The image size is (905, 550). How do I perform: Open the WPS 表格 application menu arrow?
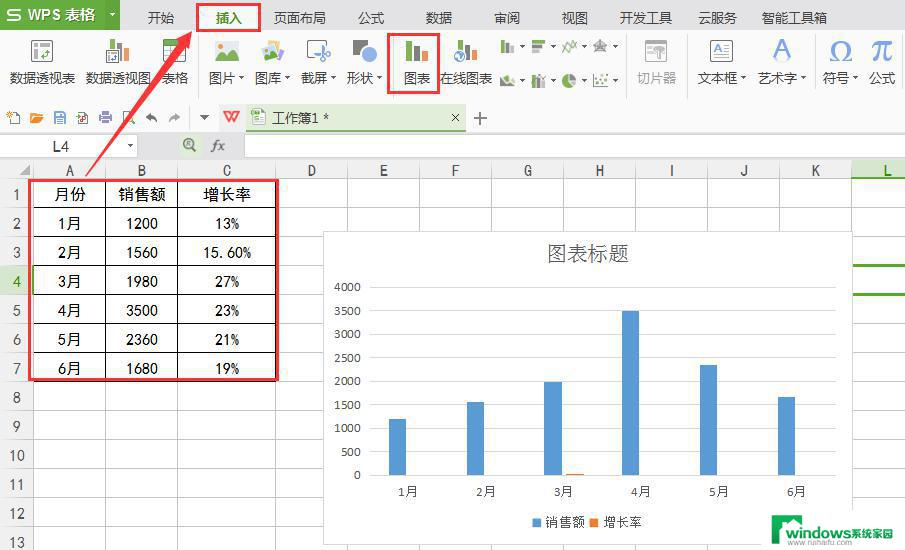pyautogui.click(x=112, y=14)
